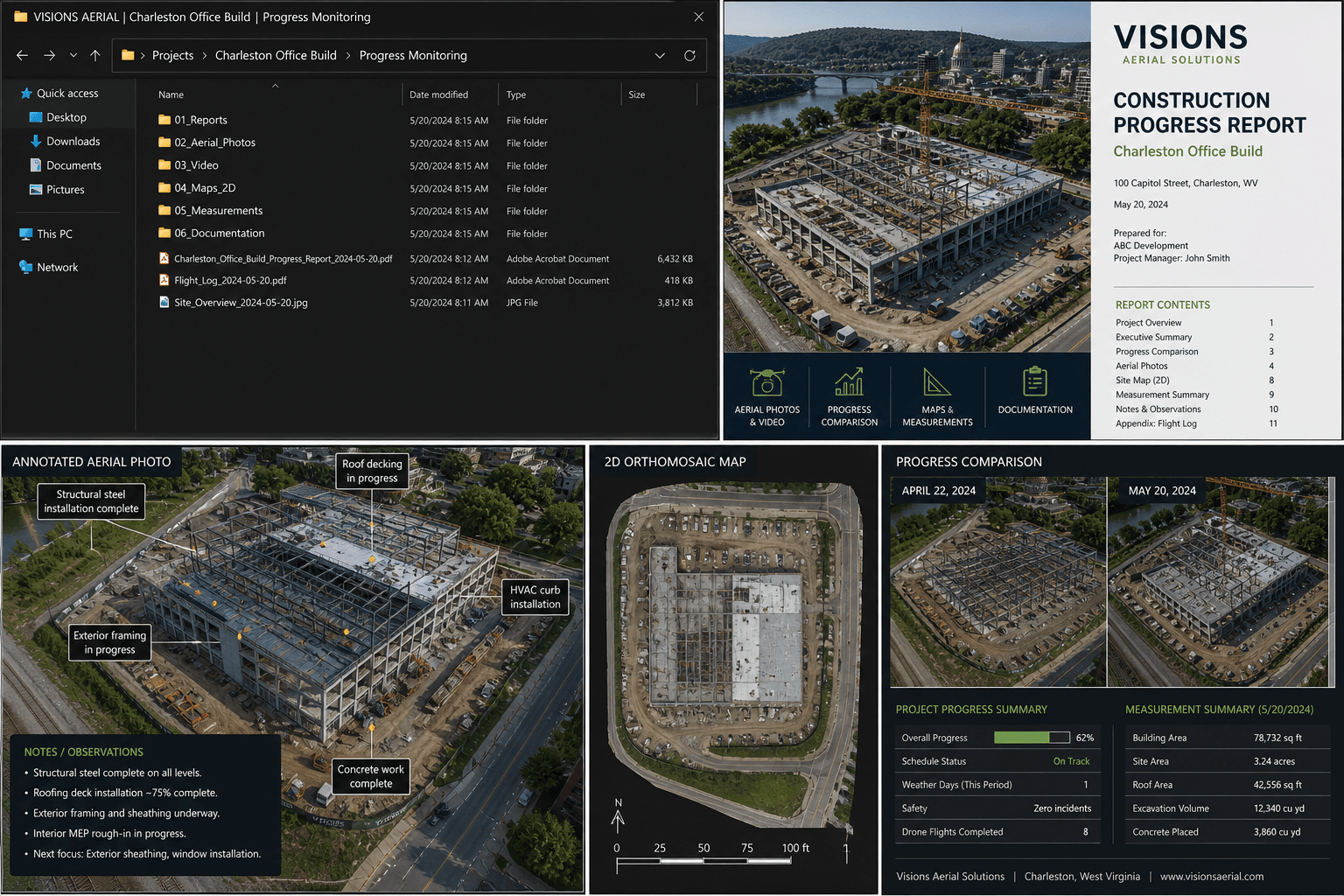Click the Visions Aerial Solutions logo
This screenshot has width=1344, height=896.
(1180, 44)
